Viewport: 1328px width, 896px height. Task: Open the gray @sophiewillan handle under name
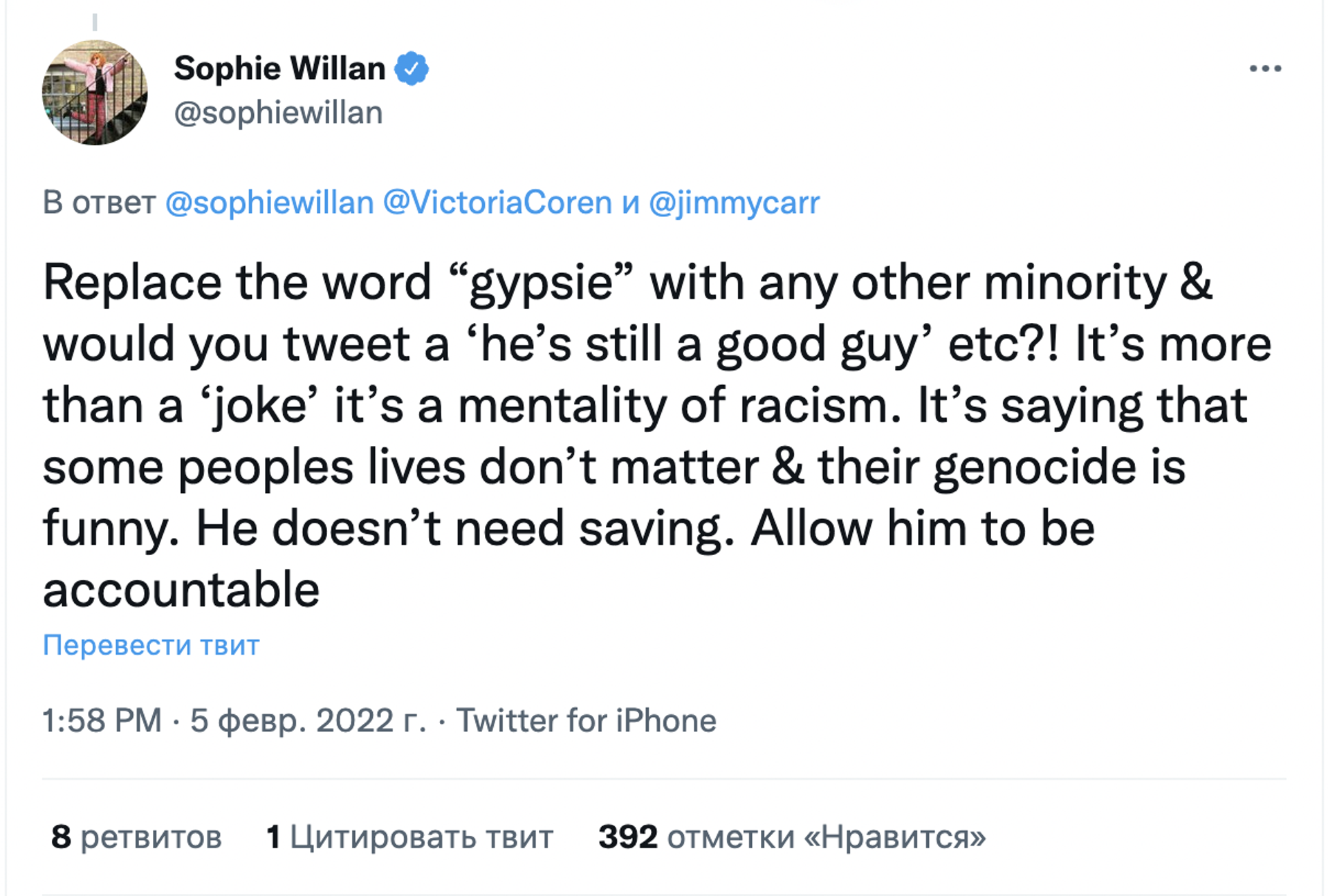[278, 113]
